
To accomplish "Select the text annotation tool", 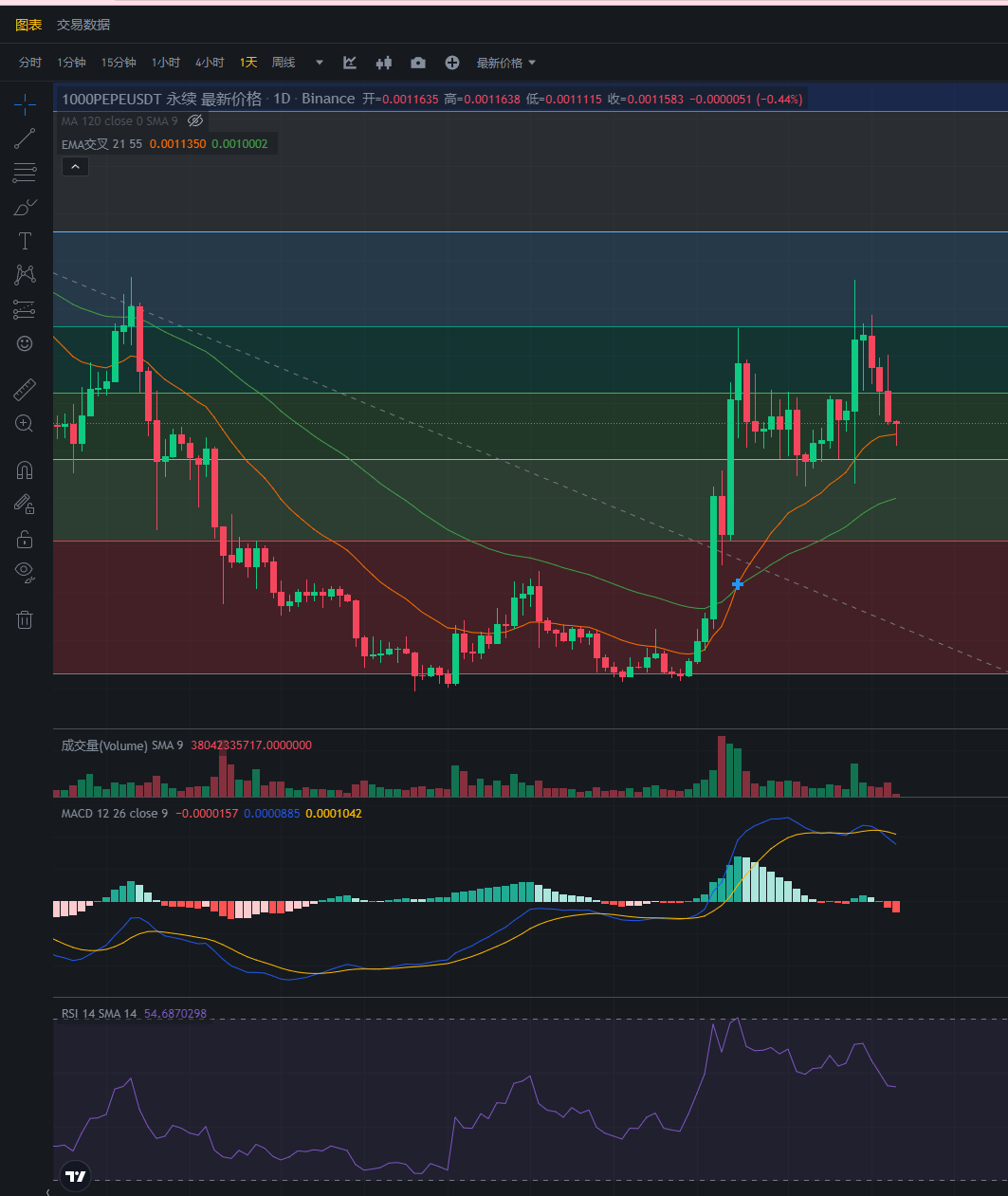I will pos(25,241).
